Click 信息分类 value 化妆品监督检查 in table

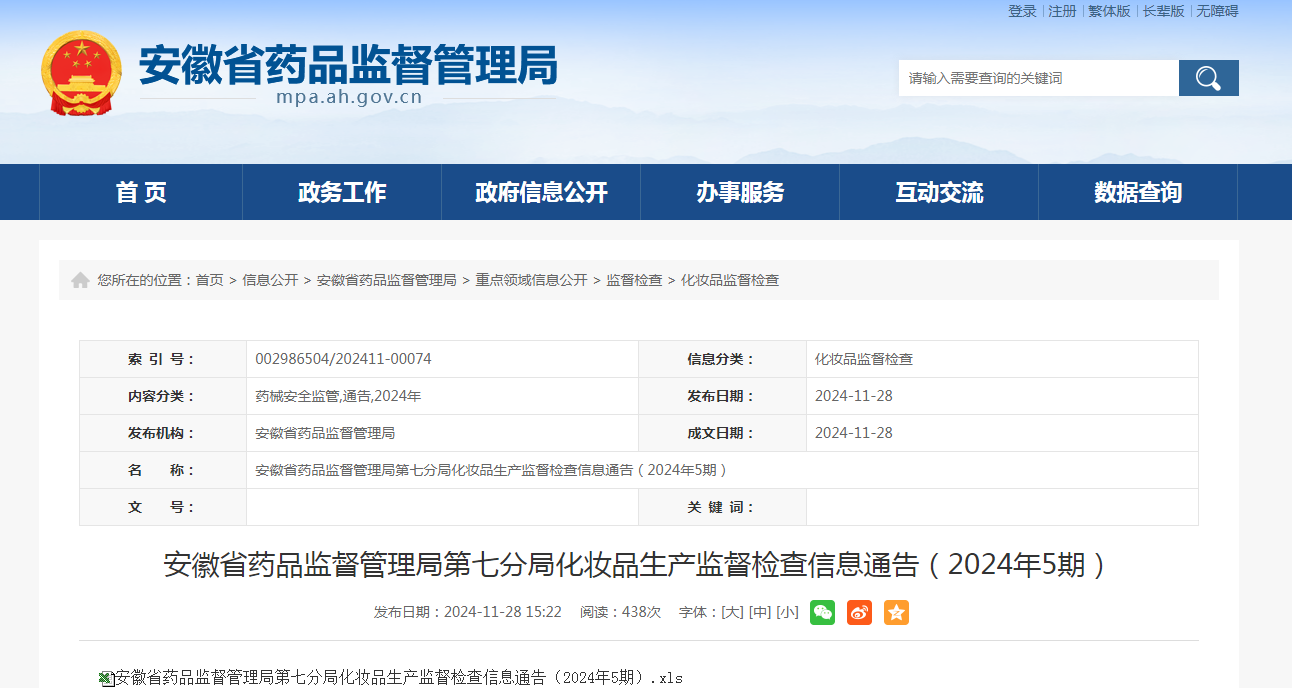coord(864,359)
